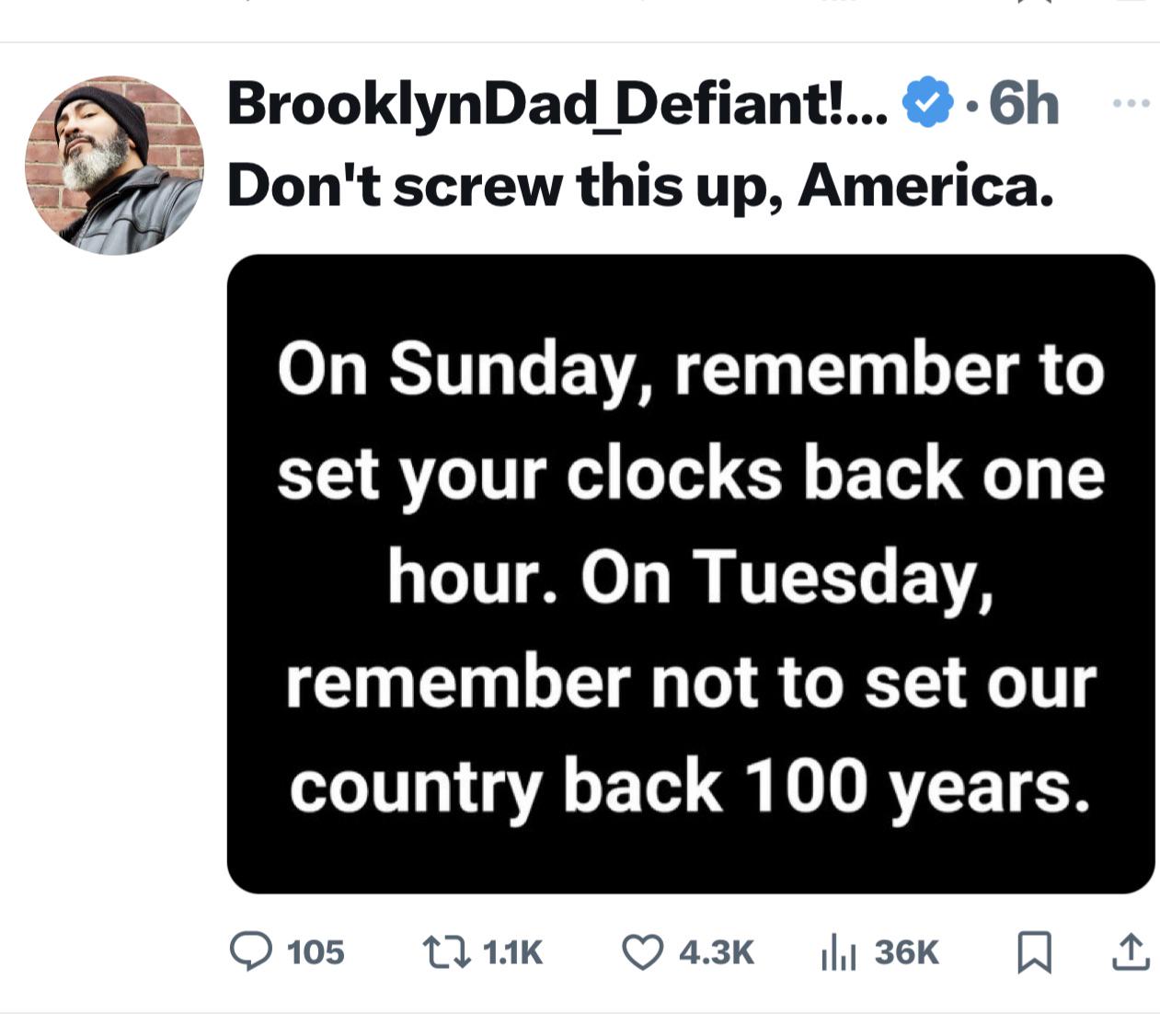The height and width of the screenshot is (1036, 1160).
Task: Click the text "Don't screw this up, America."
Action: coord(639,186)
